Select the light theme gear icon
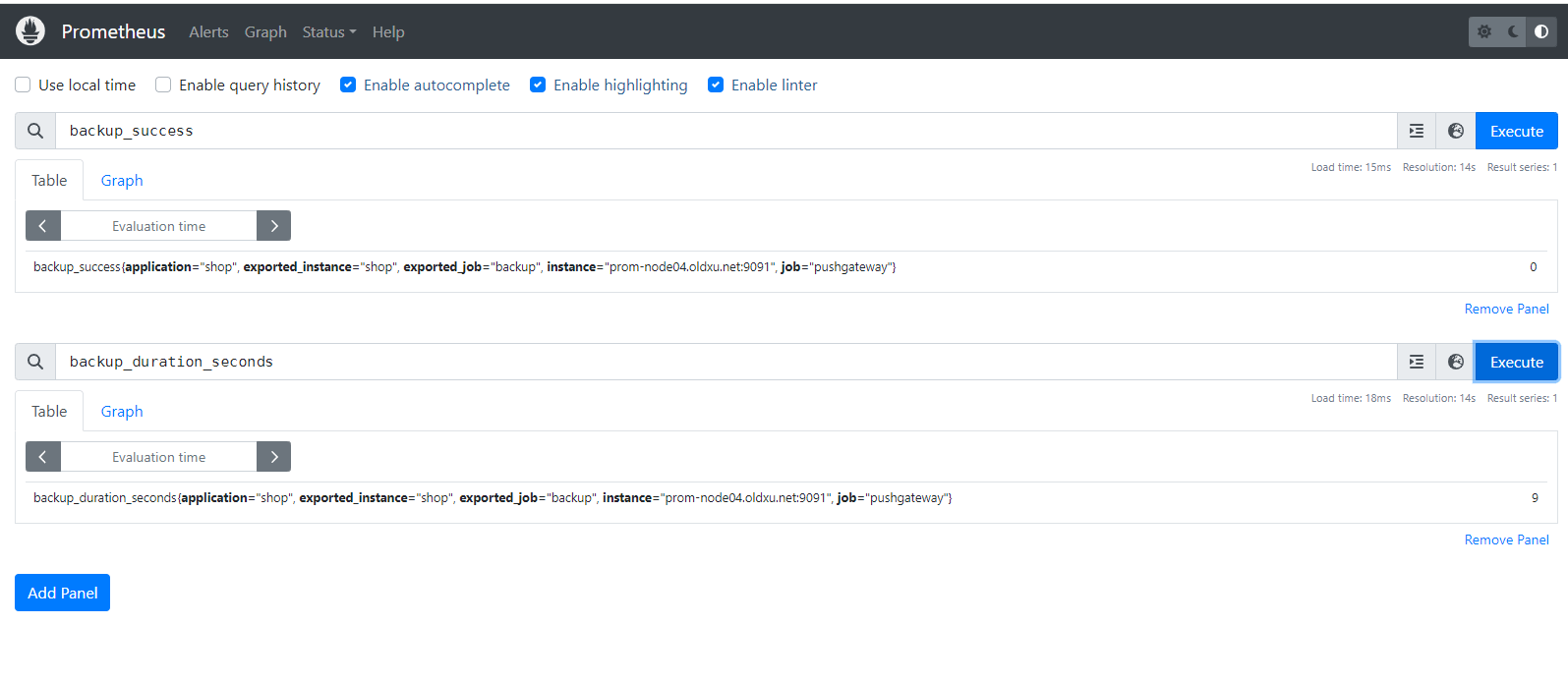Image resolution: width=1568 pixels, height=681 pixels. point(1484,31)
